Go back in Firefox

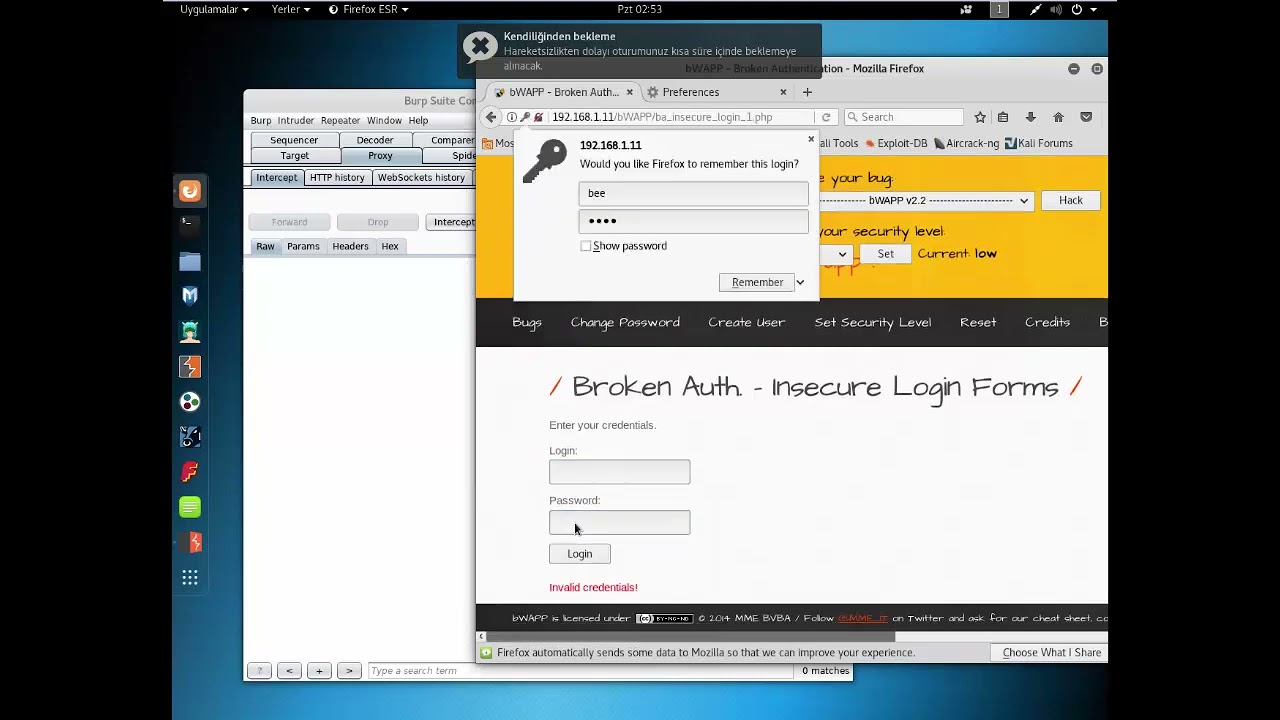491,117
